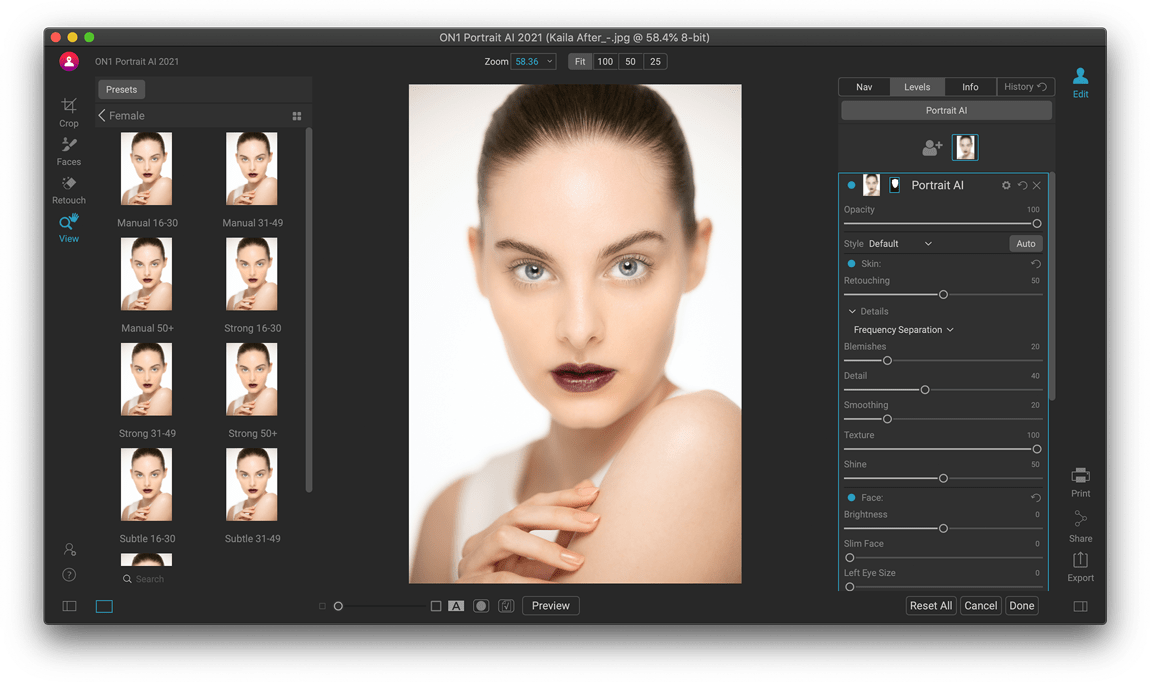
Task: Select the Retouch tool
Action: (69, 190)
